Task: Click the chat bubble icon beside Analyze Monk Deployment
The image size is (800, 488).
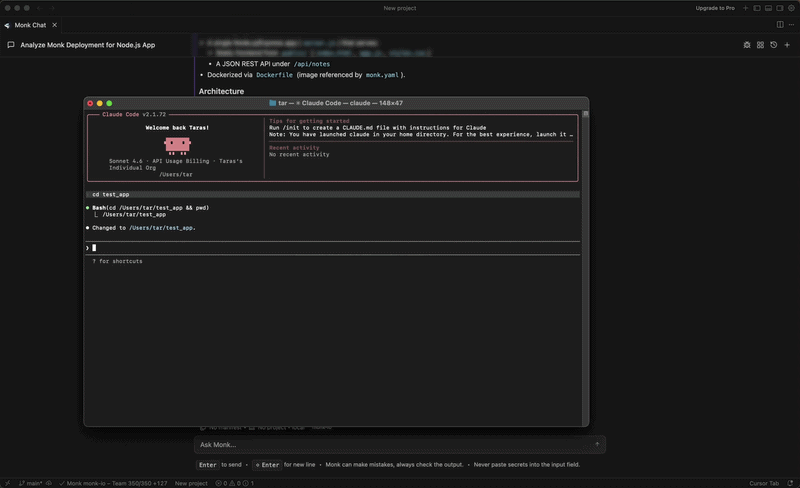Action: 11,45
